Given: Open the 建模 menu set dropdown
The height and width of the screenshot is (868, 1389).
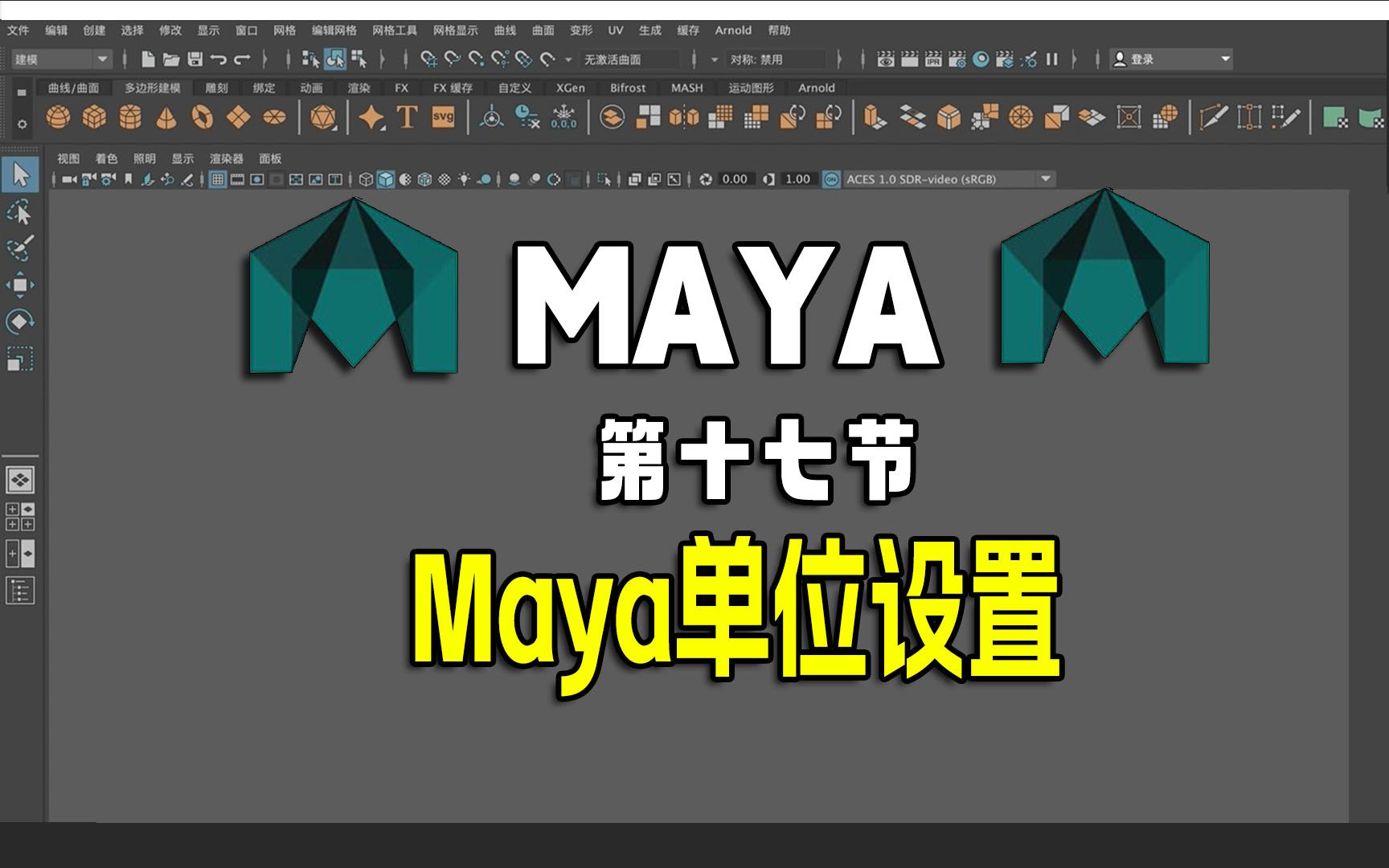Looking at the screenshot, I should (x=60, y=59).
